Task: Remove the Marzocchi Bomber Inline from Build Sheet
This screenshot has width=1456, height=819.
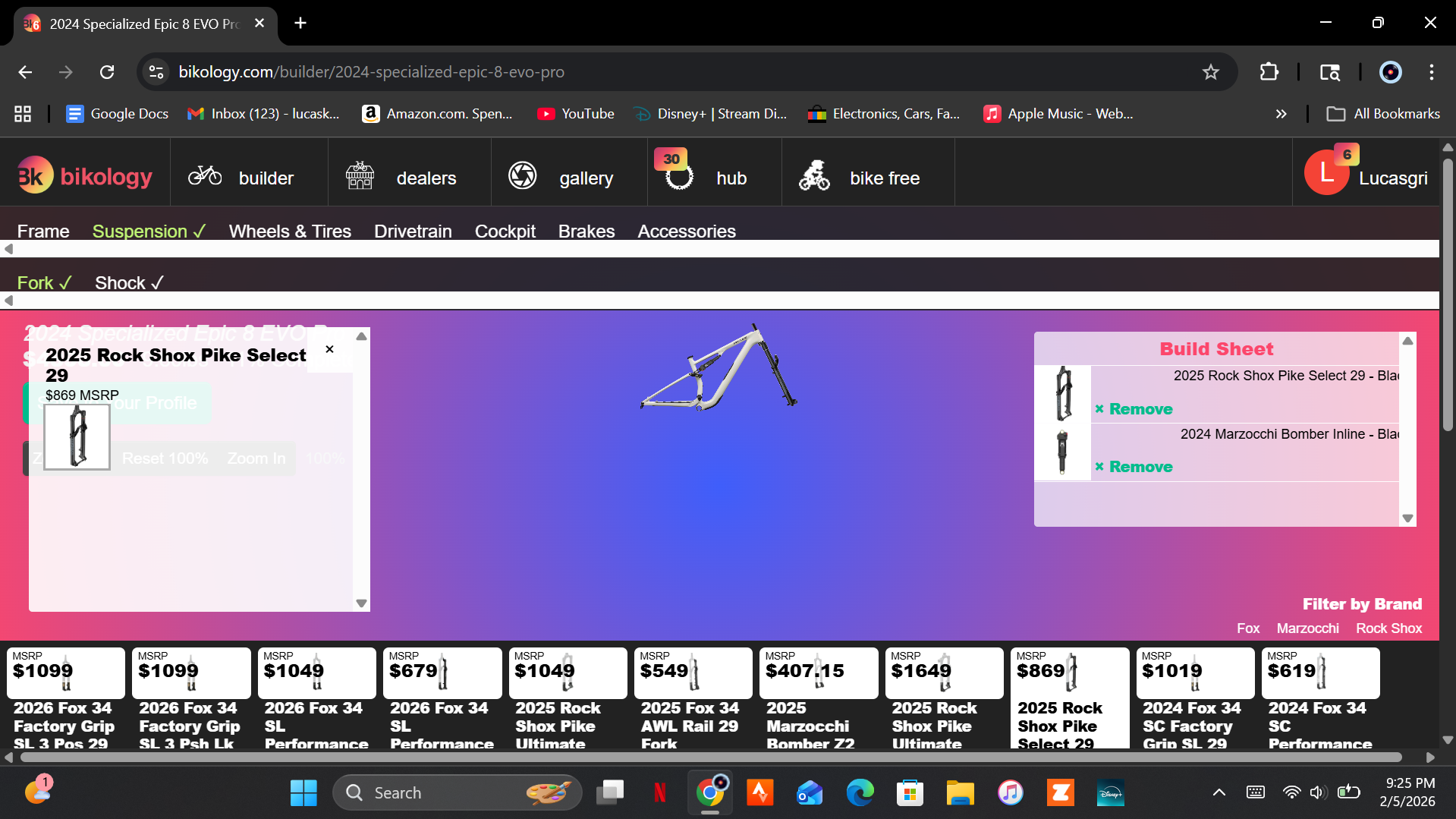Action: coord(1134,466)
